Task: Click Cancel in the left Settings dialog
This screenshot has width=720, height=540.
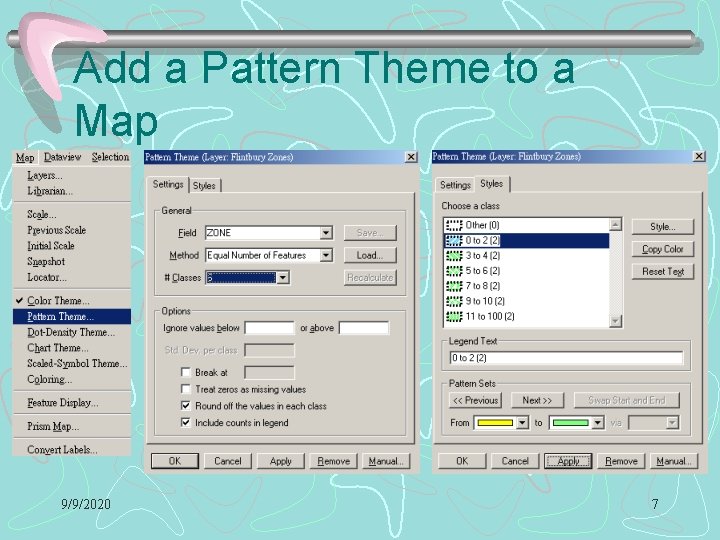Action: pyautogui.click(x=228, y=461)
